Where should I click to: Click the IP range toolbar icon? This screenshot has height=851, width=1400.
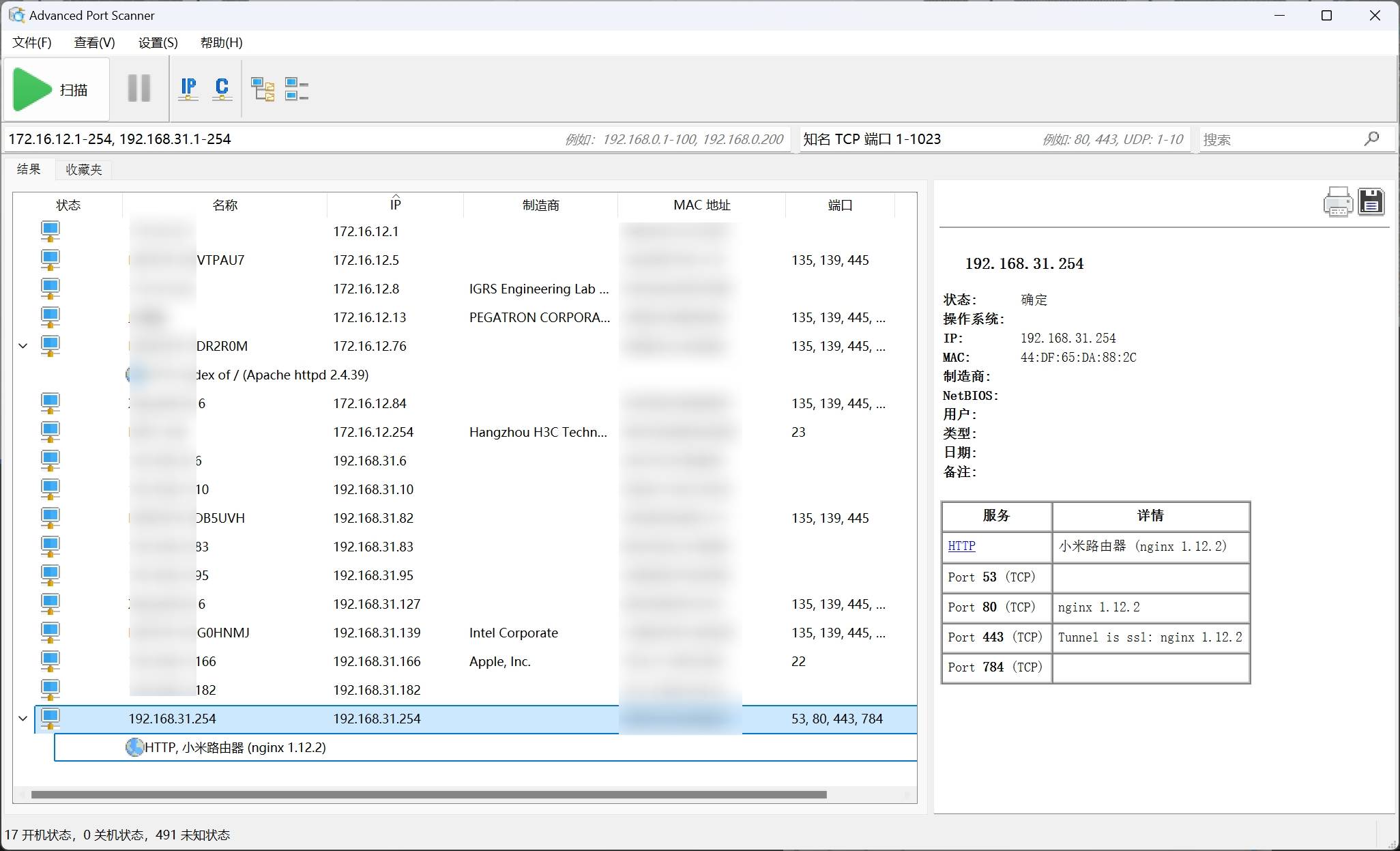click(188, 89)
